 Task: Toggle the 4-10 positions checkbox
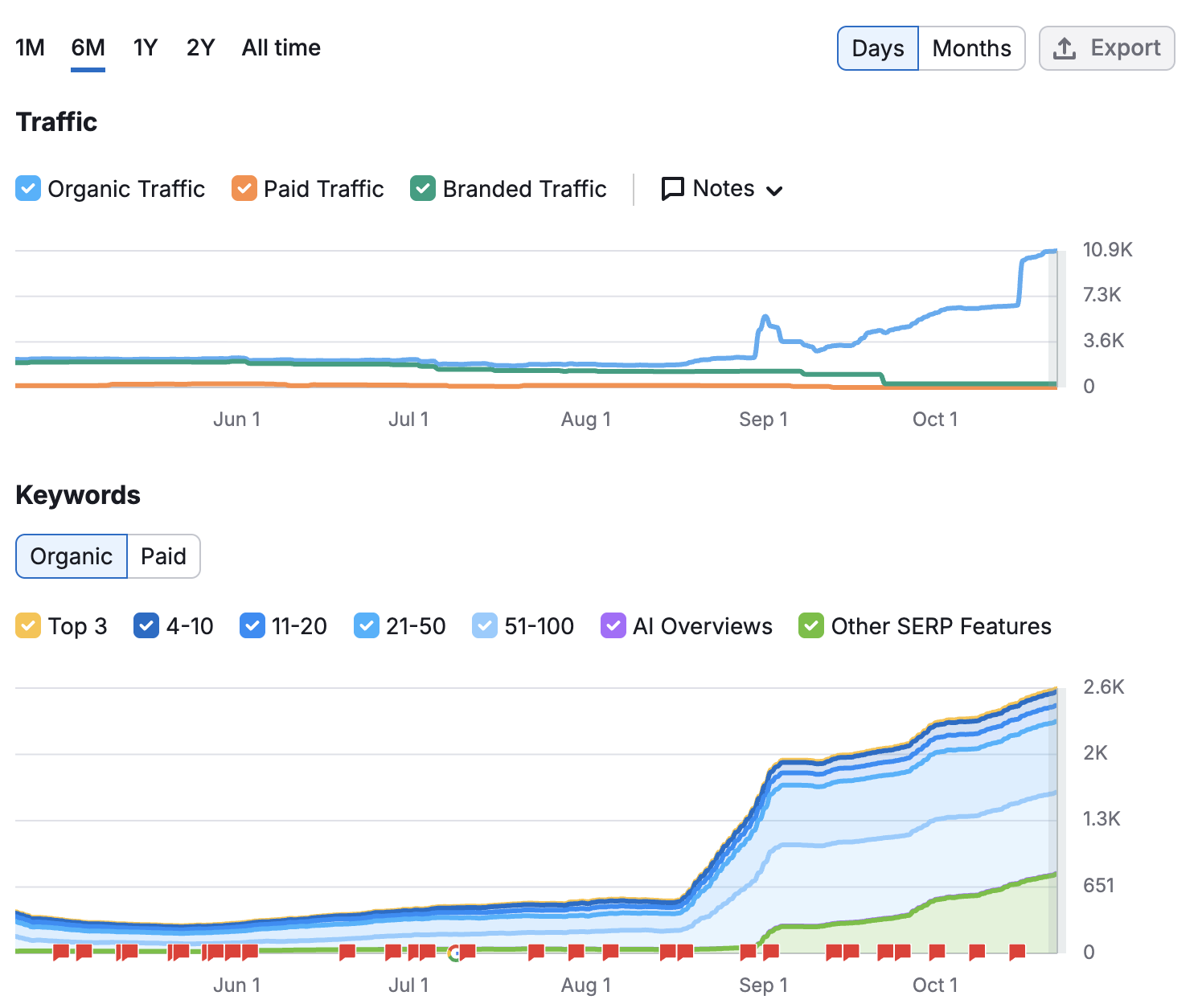146,626
